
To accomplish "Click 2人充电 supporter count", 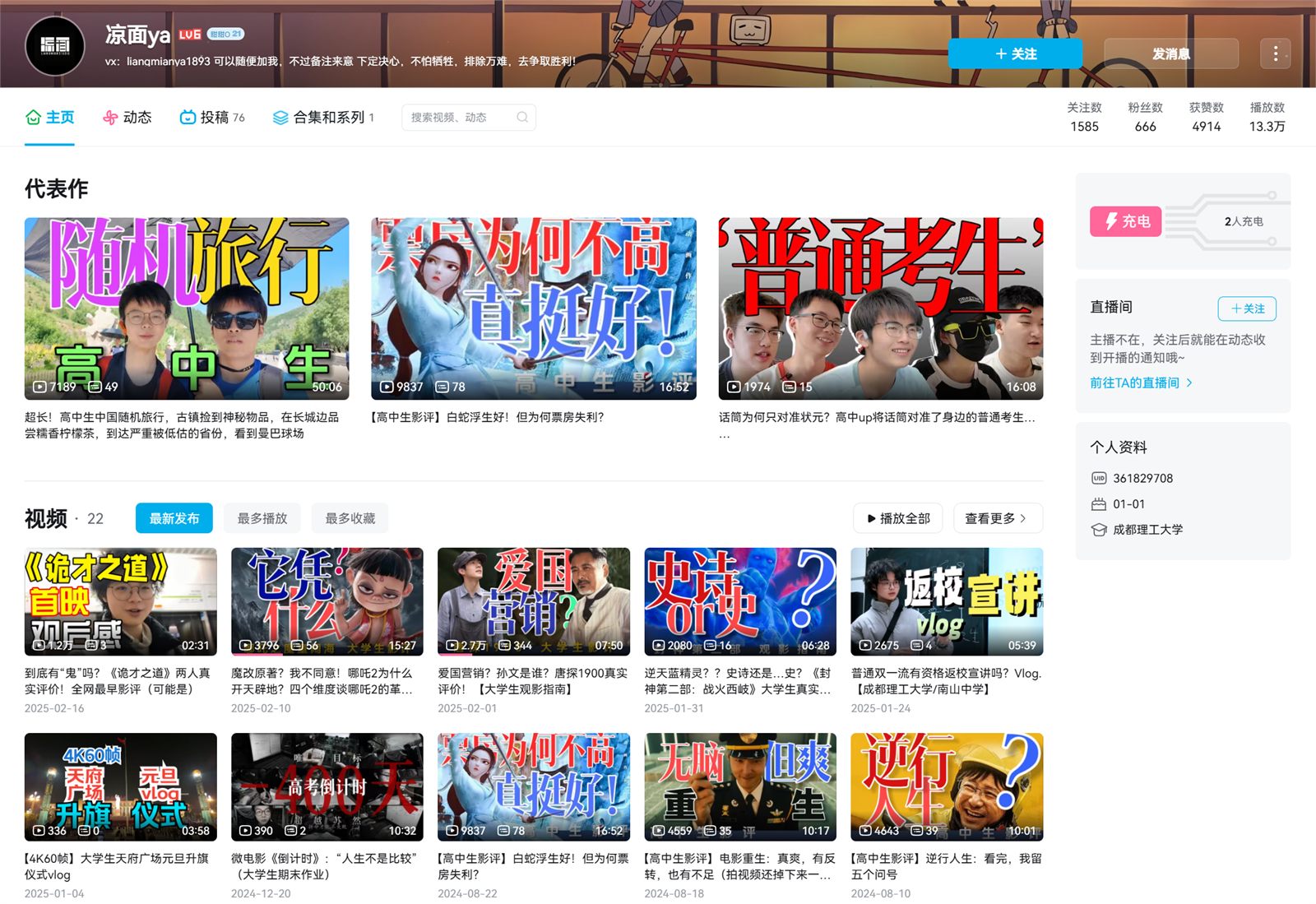I will [x=1244, y=221].
